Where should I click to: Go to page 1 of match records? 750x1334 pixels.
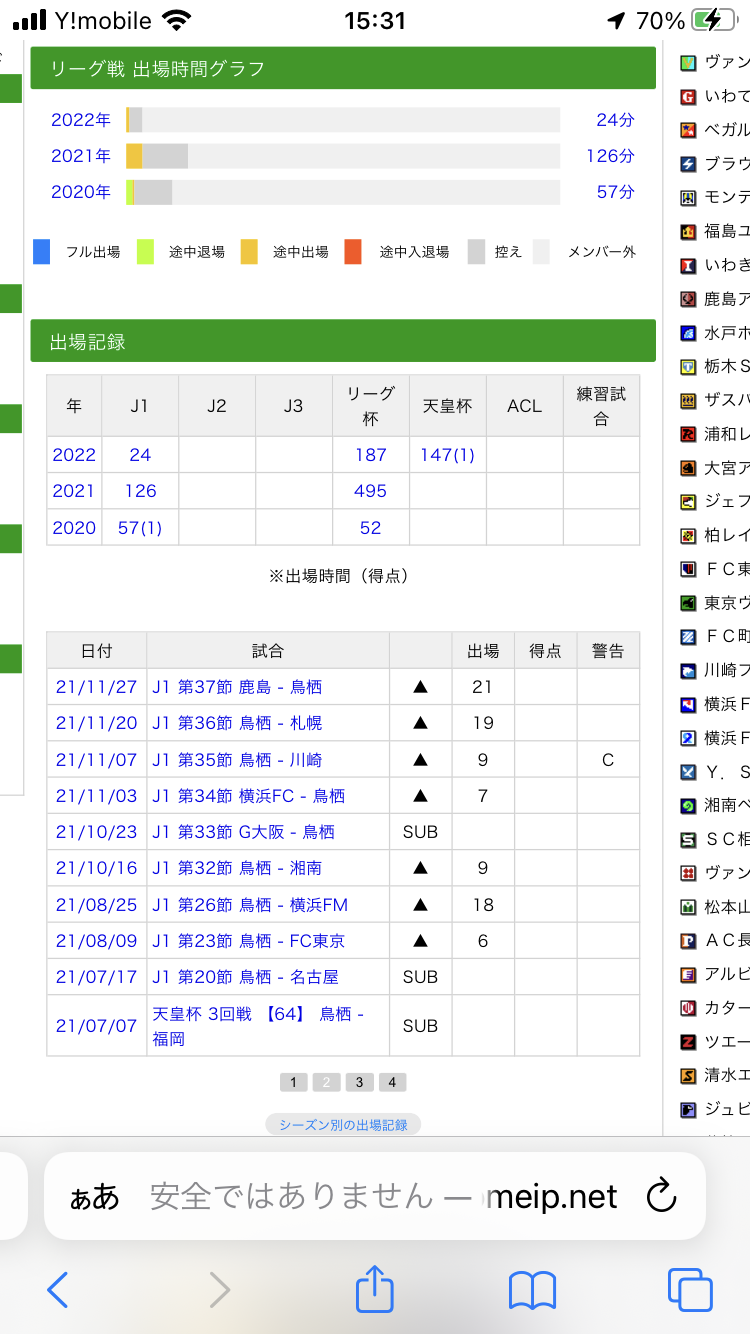(293, 1082)
